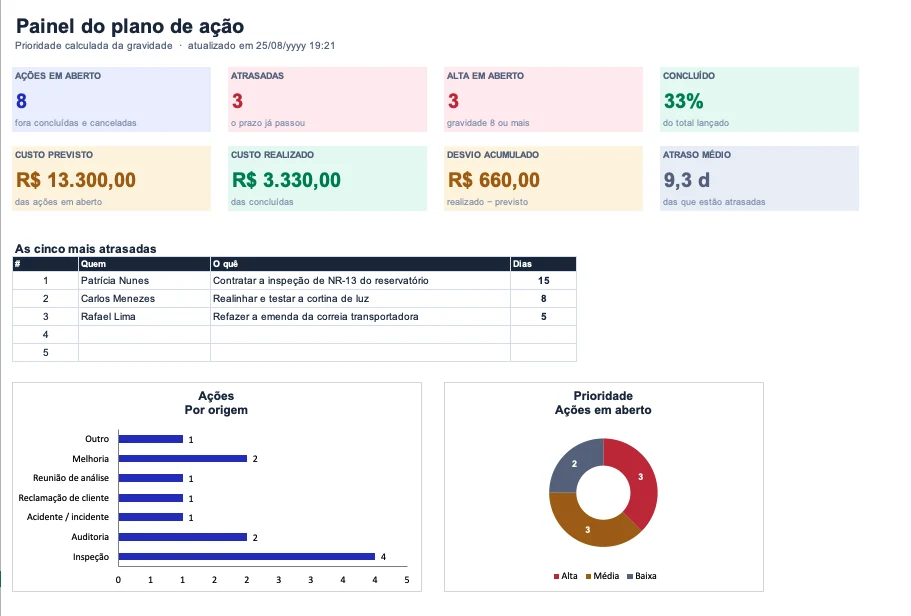Select 'Realinhar e testar a cortina de luz' cell

click(x=360, y=299)
